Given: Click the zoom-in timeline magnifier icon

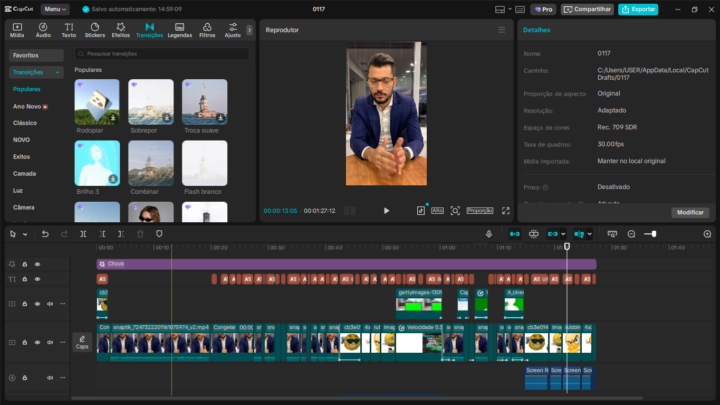Looking at the screenshot, I should tap(707, 234).
